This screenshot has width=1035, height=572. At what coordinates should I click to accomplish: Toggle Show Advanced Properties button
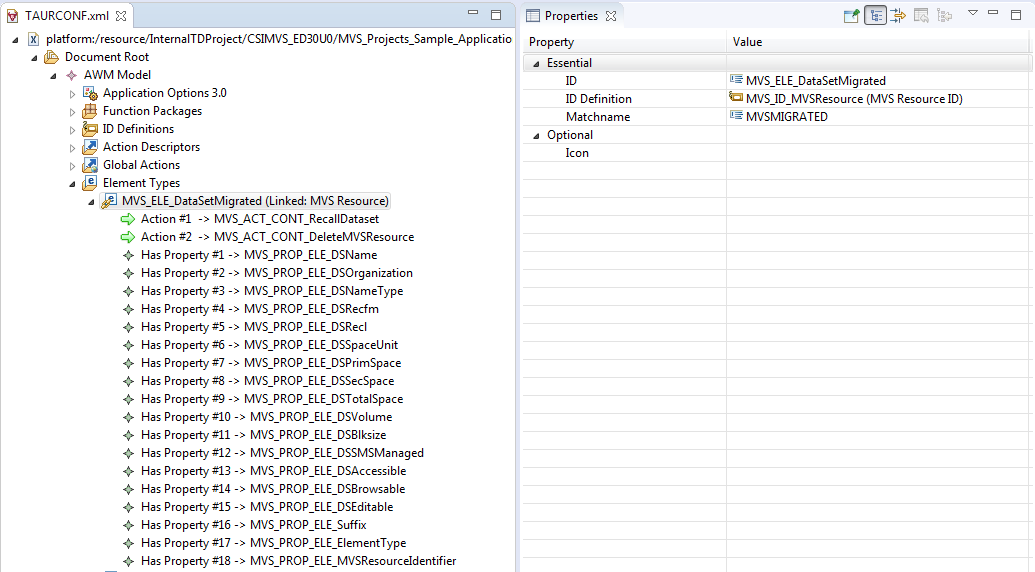coord(898,15)
